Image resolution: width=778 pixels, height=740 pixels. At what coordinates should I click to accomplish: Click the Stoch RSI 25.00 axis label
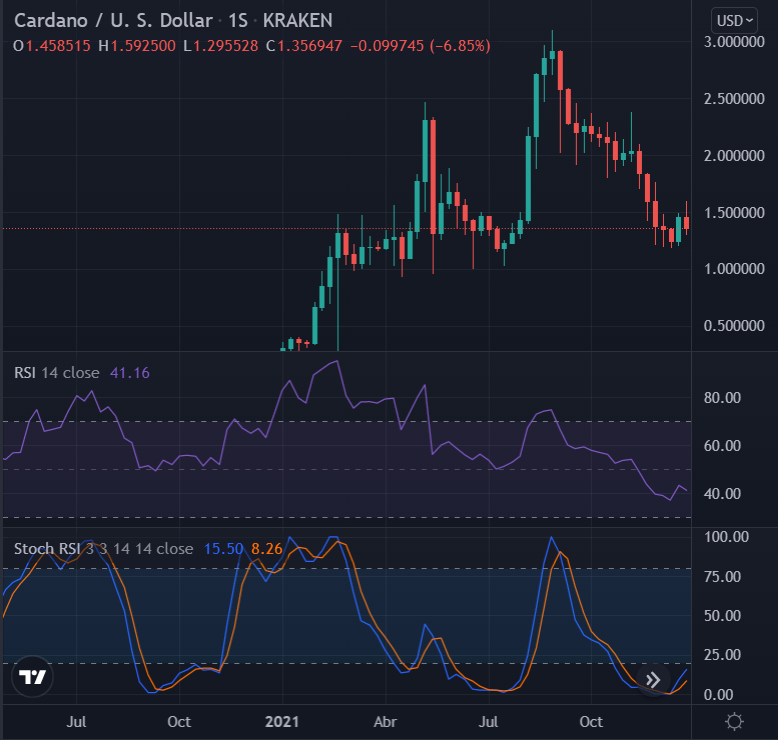[x=722, y=655]
